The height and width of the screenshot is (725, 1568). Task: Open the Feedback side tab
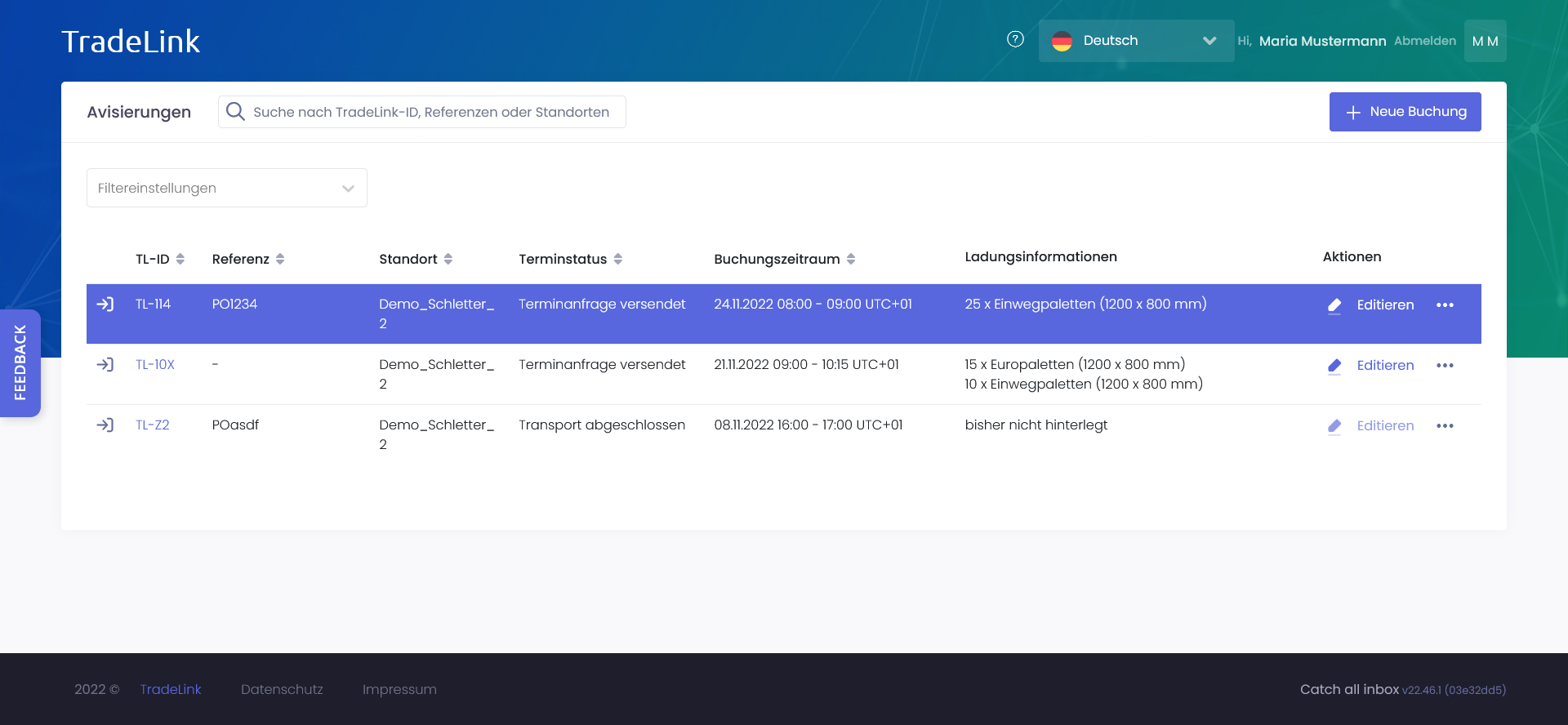pyautogui.click(x=20, y=362)
